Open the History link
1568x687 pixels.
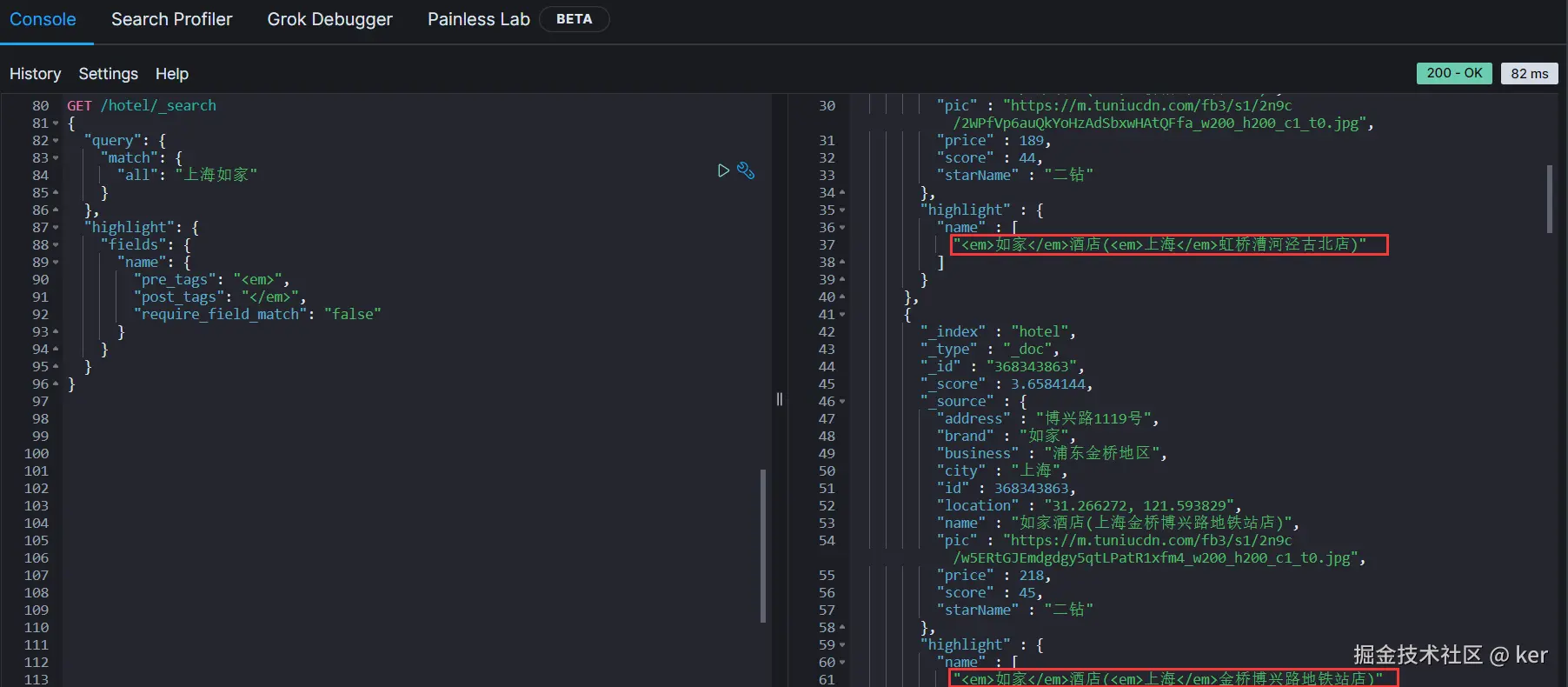point(36,74)
